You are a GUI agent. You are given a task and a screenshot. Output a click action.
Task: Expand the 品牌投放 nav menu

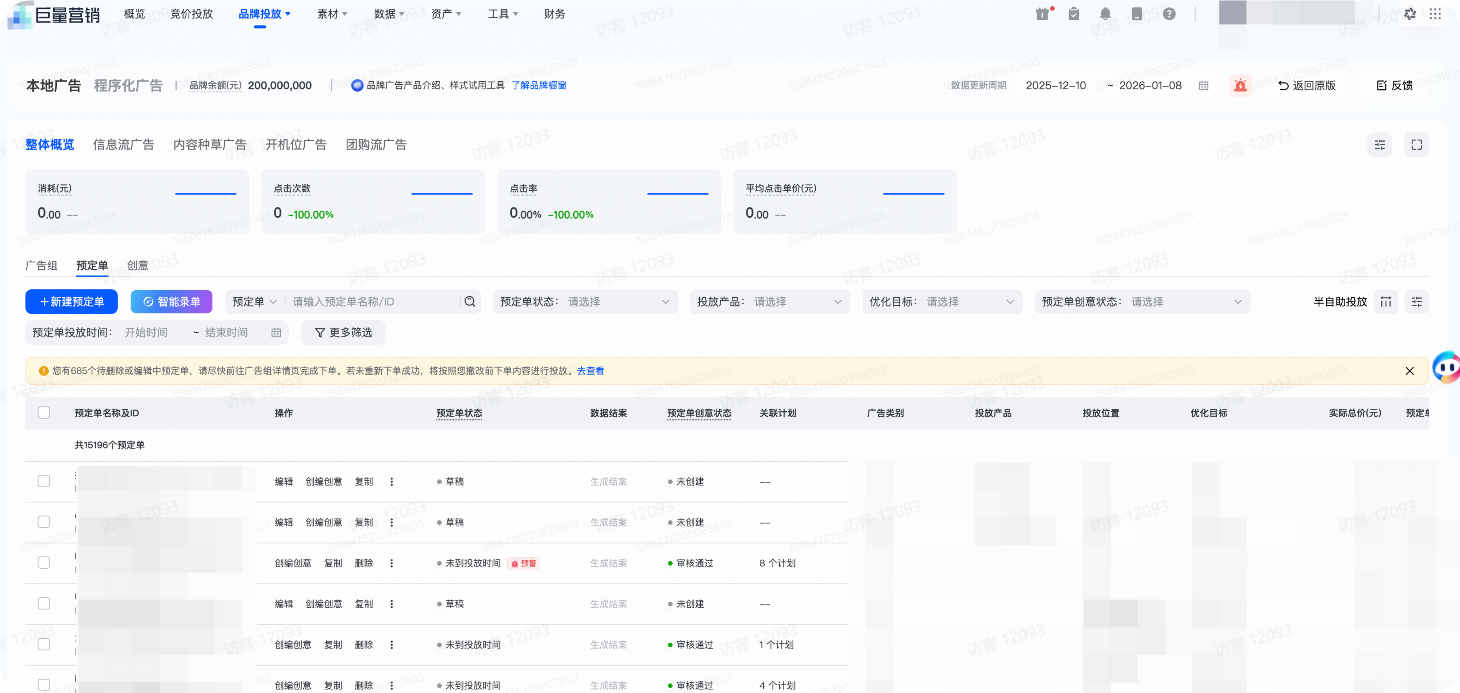[264, 14]
